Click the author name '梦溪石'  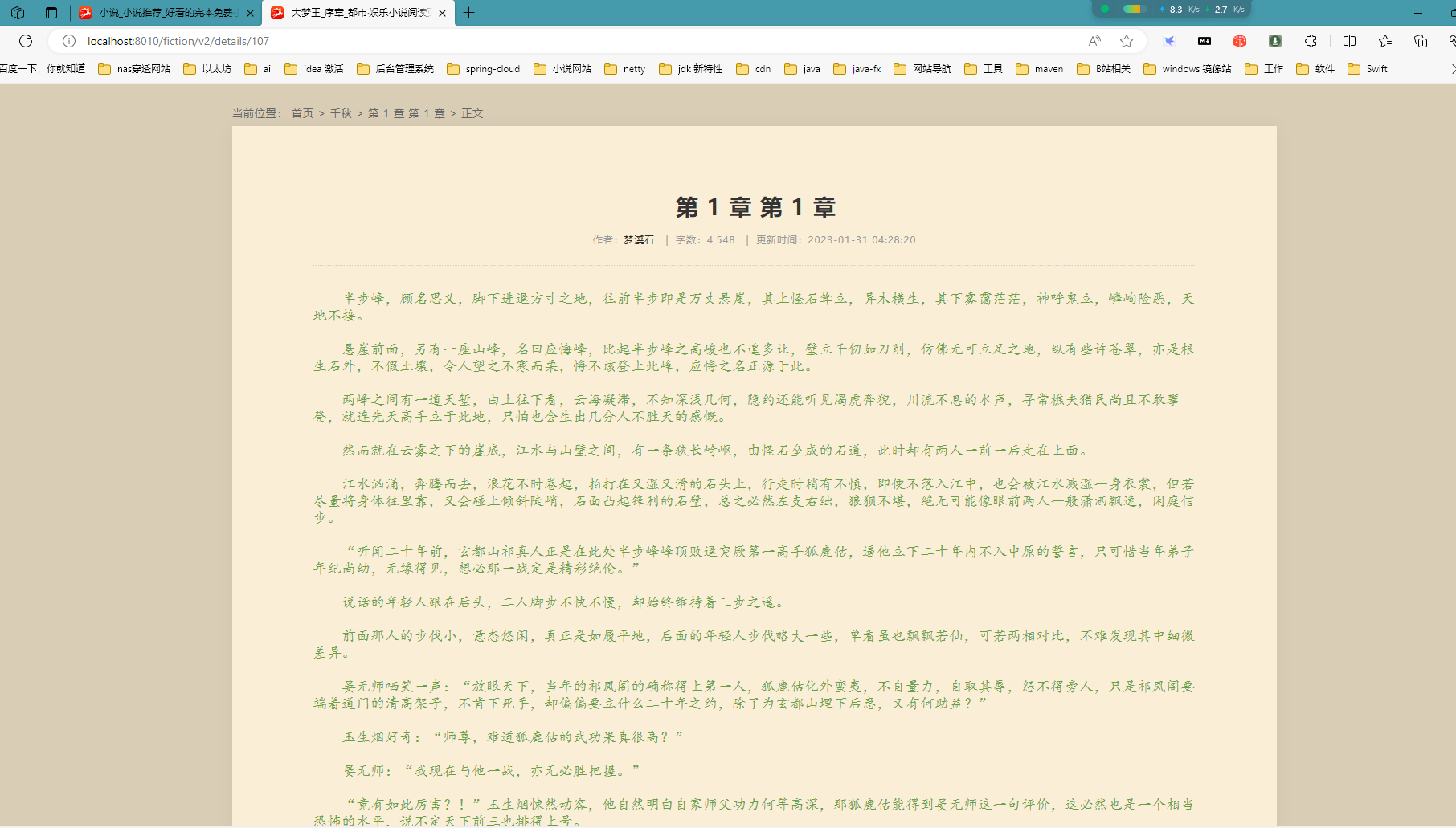639,240
